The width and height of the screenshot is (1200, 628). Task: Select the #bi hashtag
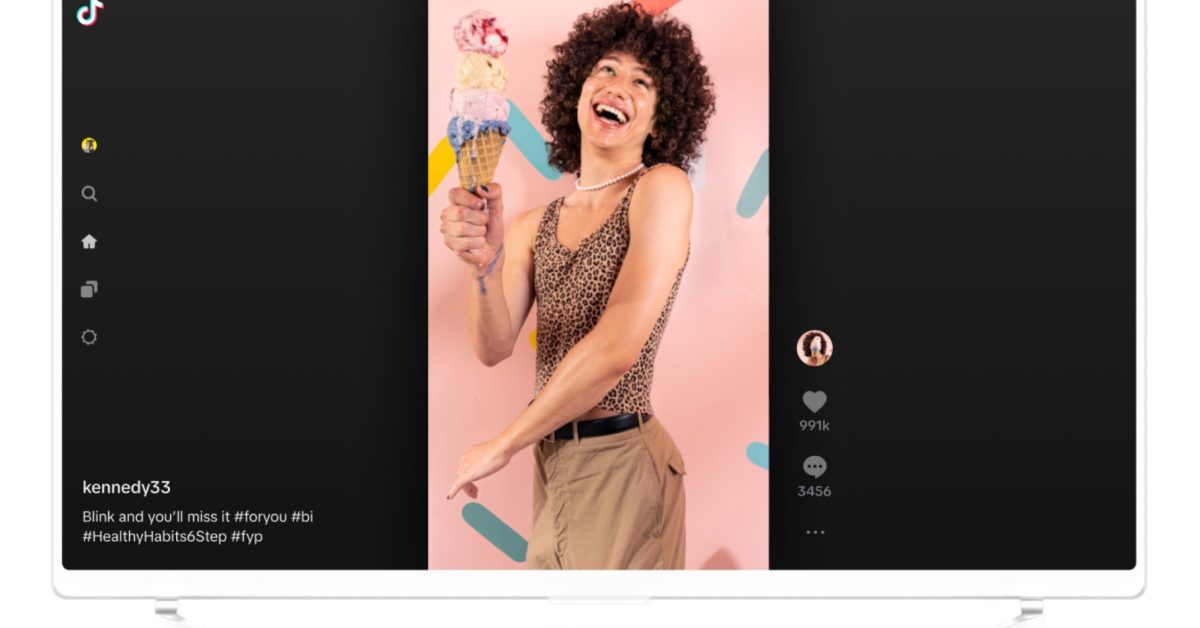(x=302, y=517)
